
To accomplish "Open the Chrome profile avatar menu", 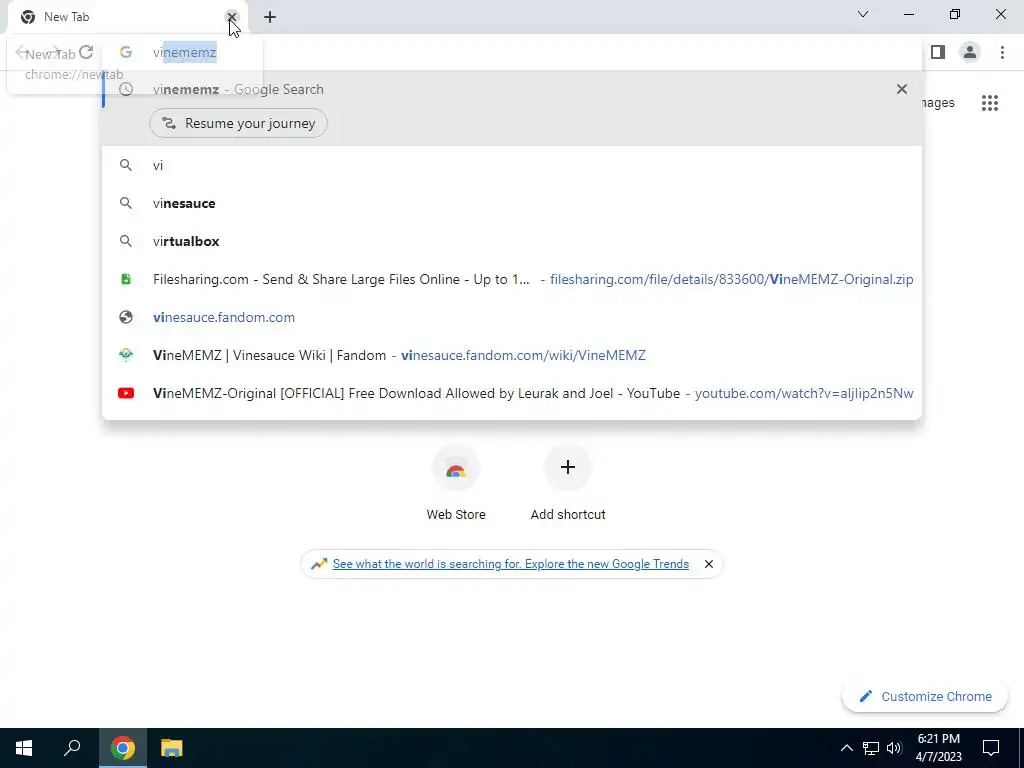I will coord(970,52).
